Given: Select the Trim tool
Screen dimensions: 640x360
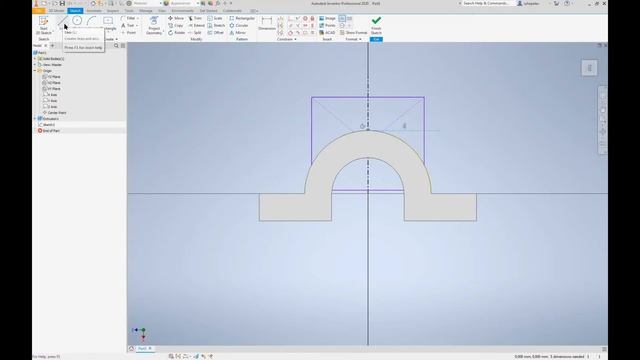Looking at the screenshot, I should click(195, 18).
